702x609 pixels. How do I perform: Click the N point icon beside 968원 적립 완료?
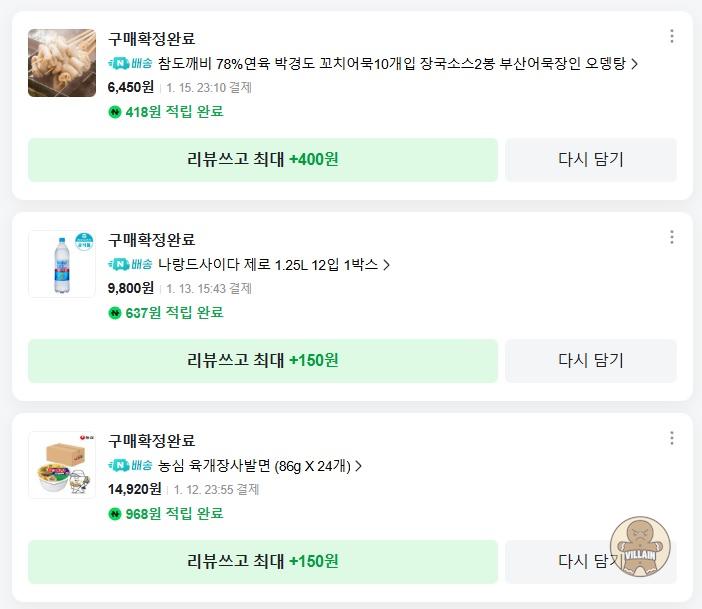(x=114, y=514)
